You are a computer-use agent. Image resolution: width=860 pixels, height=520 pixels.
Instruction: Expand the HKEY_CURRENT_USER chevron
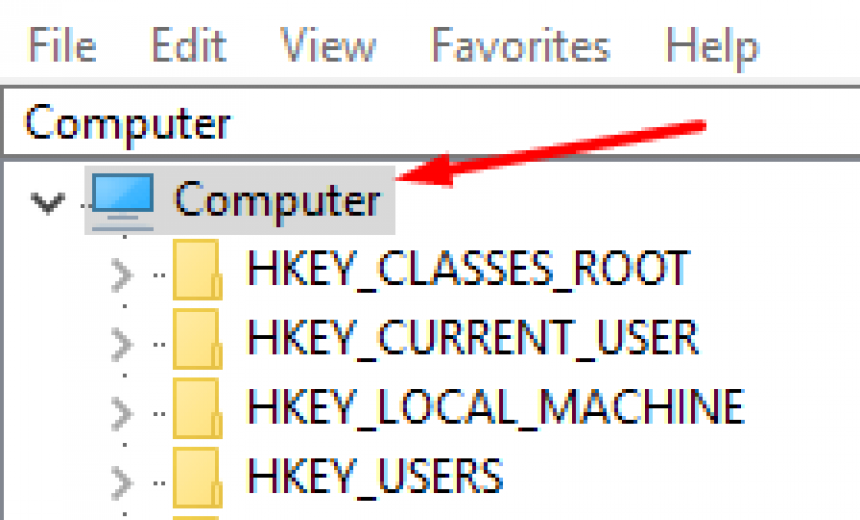coord(122,344)
